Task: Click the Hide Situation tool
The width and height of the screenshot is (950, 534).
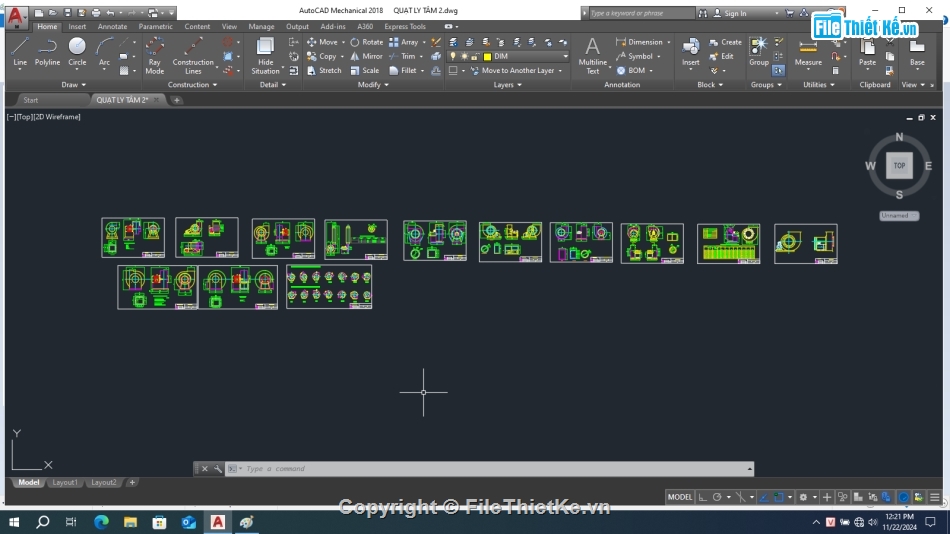Action: (x=265, y=56)
